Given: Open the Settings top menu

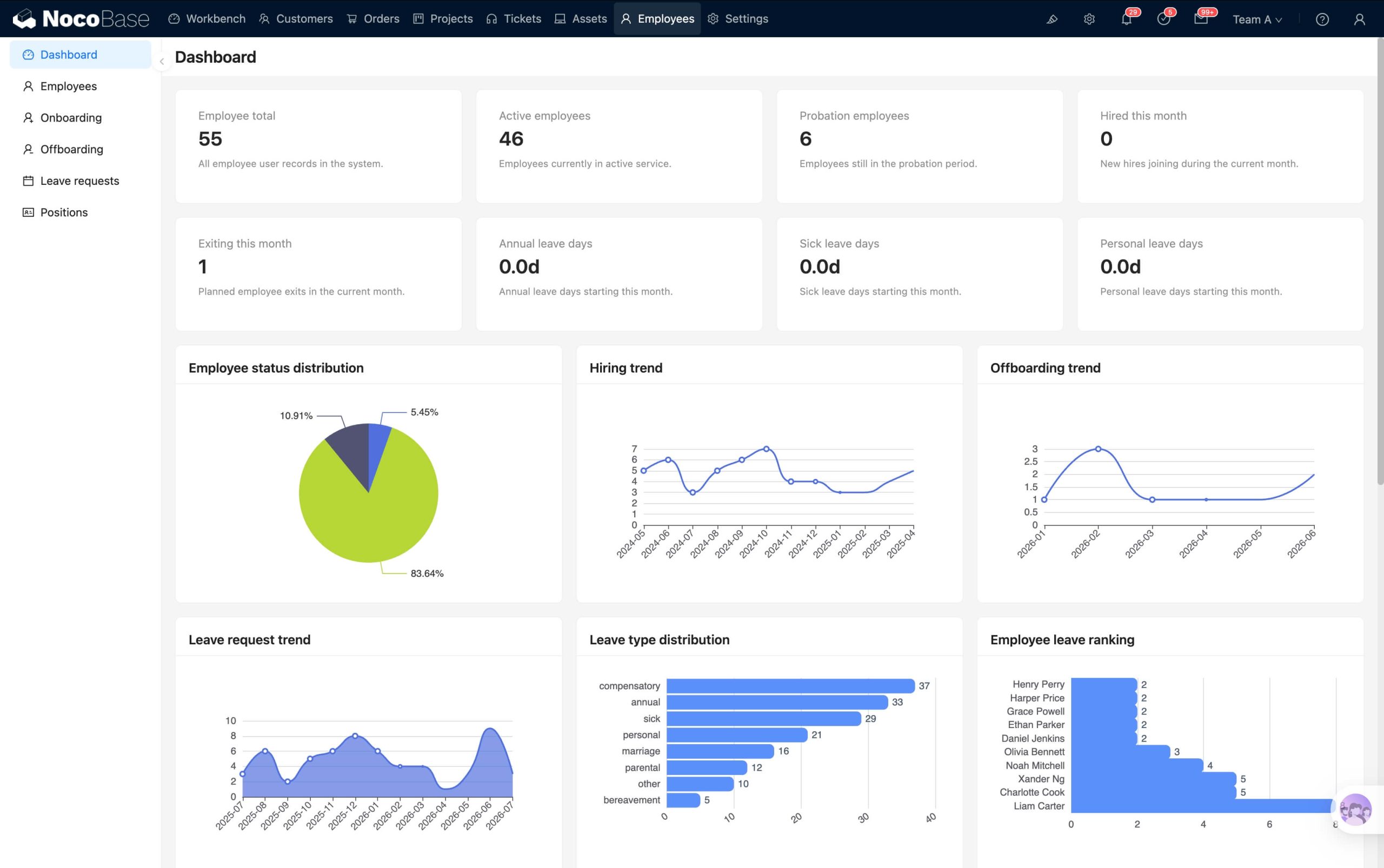Looking at the screenshot, I should click(738, 19).
